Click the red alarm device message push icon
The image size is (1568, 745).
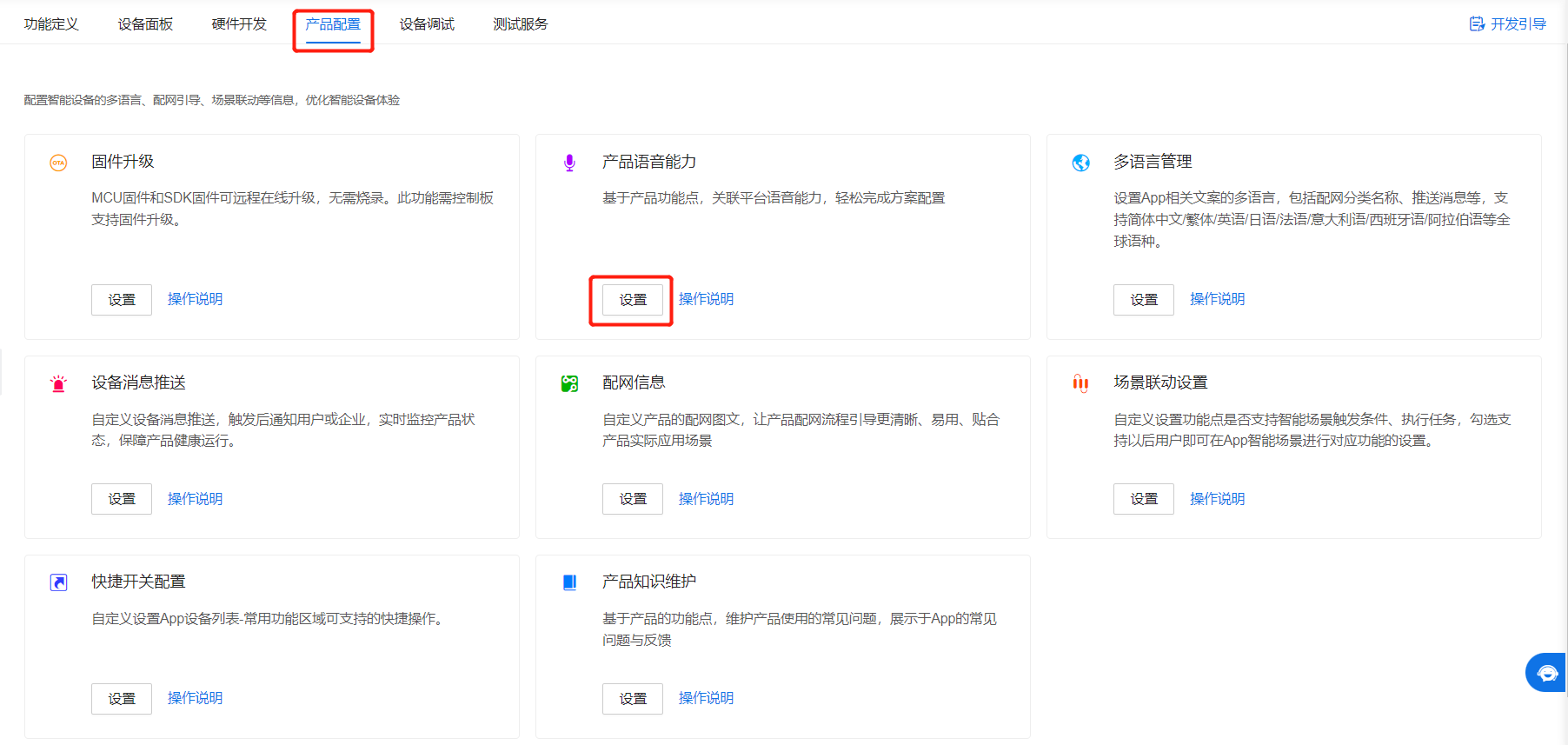(x=58, y=383)
